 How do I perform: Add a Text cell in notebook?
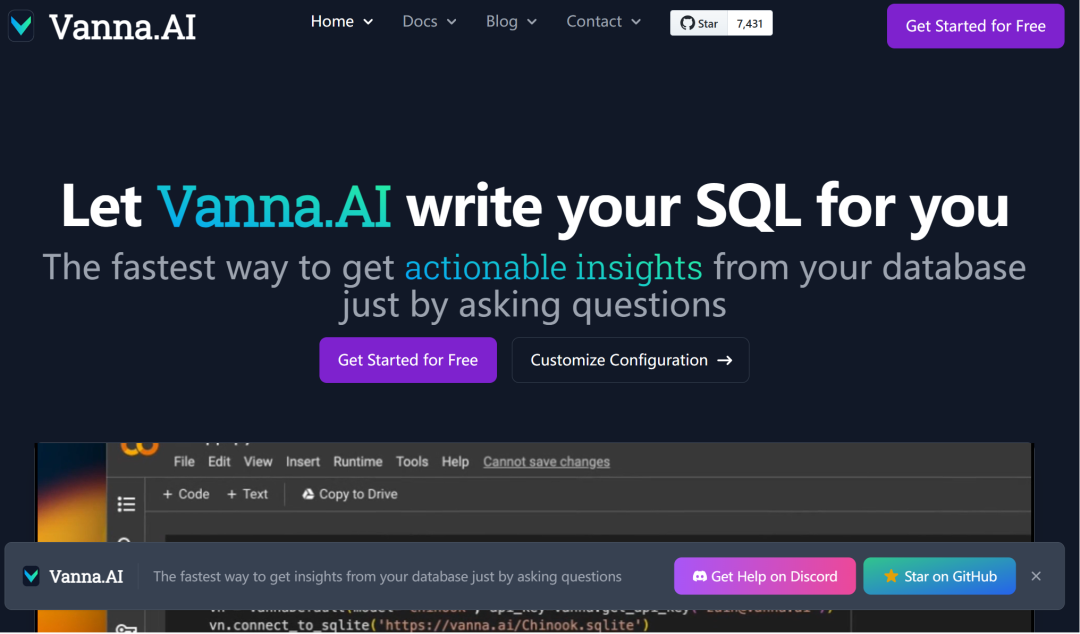[247, 494]
